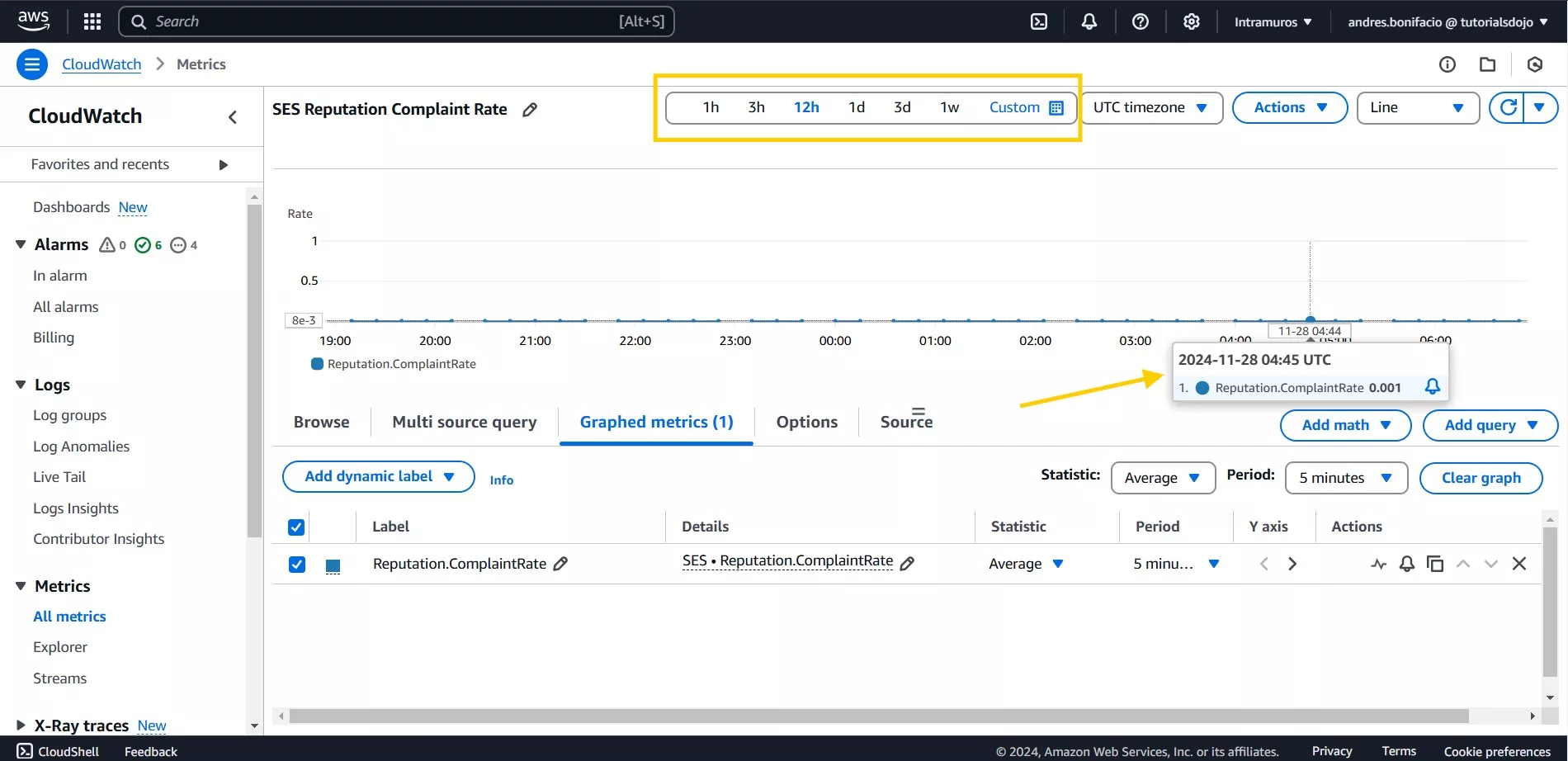Toggle the blue hamburger navigation menu

[x=32, y=64]
